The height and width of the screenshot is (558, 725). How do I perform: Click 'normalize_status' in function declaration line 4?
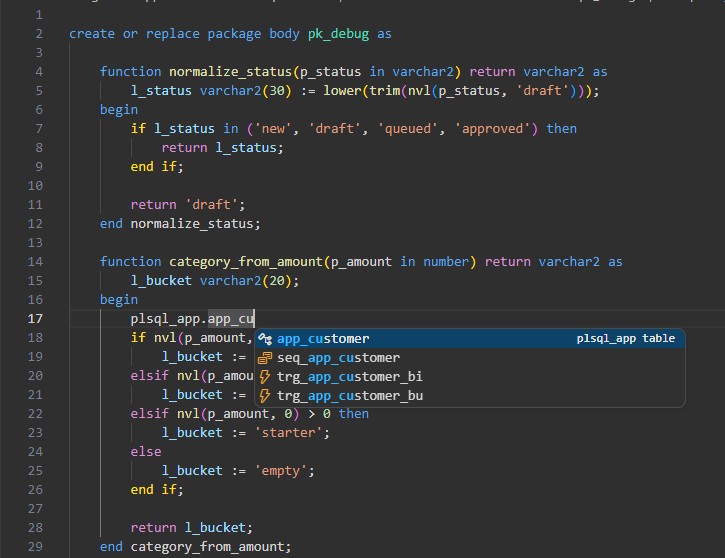tap(230, 72)
